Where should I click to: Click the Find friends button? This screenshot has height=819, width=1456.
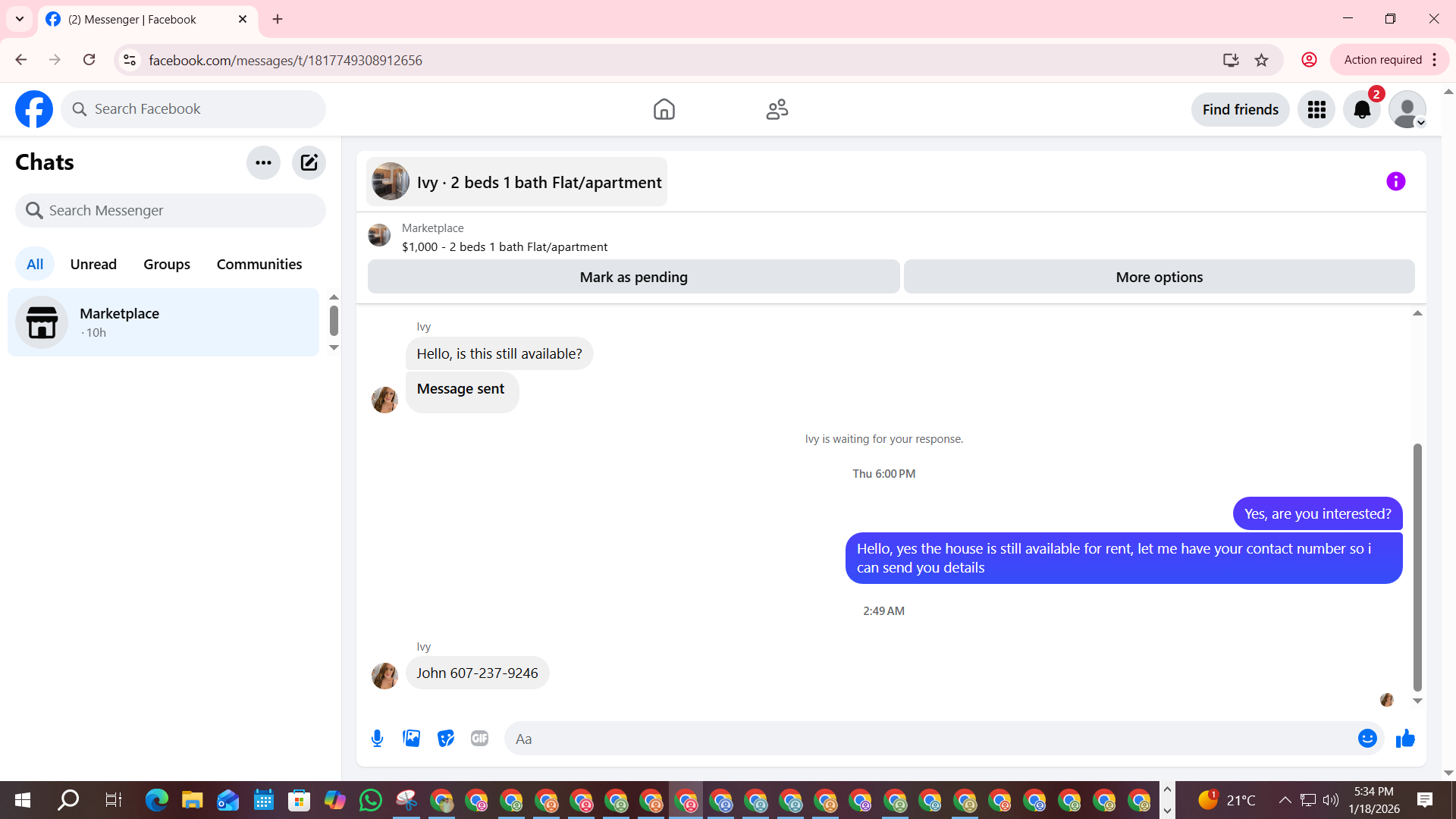pos(1240,109)
